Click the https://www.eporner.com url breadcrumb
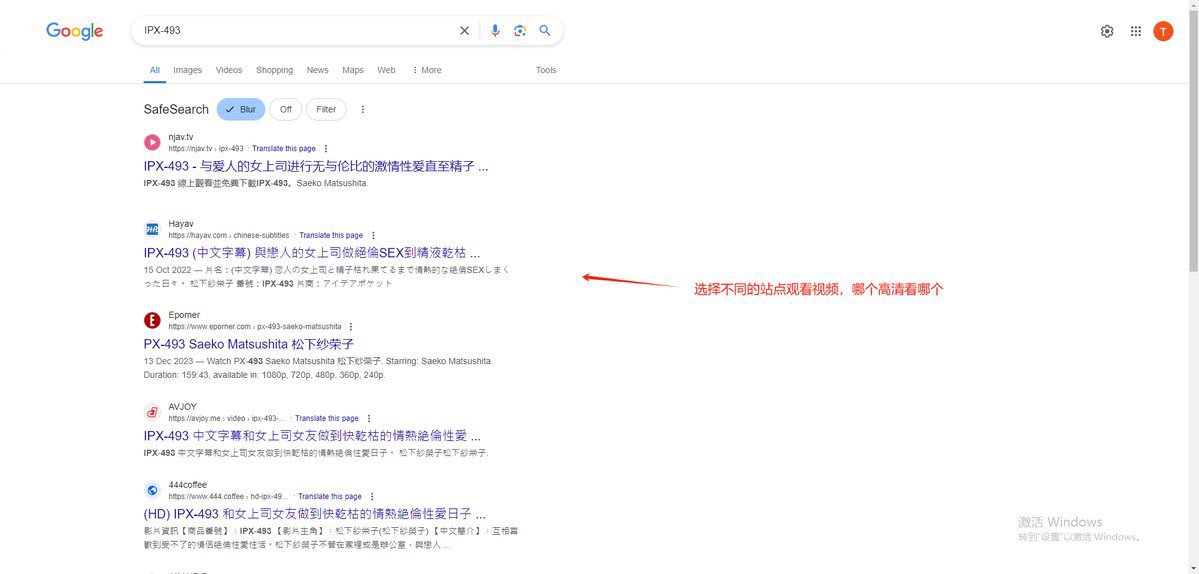This screenshot has width=1199, height=574. click(x=255, y=326)
